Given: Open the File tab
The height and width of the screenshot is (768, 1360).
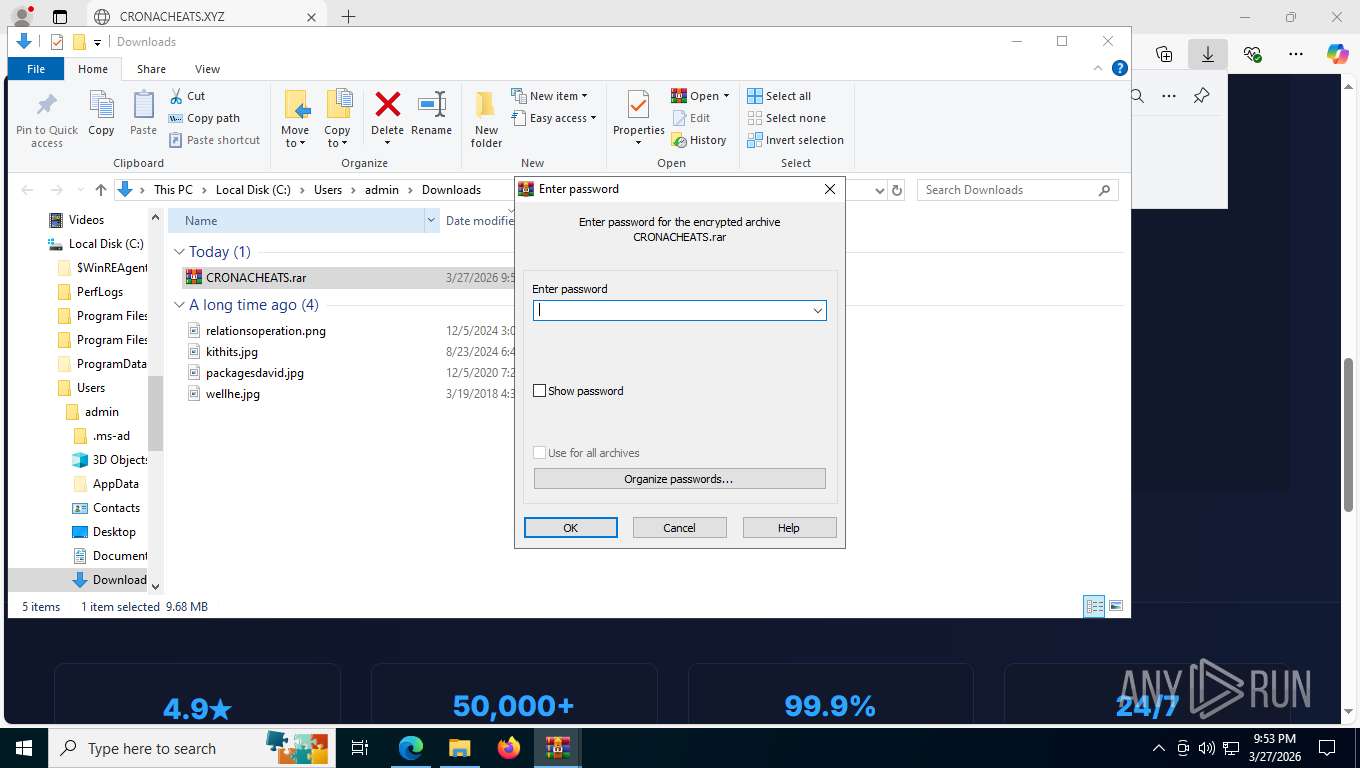Looking at the screenshot, I should point(36,69).
